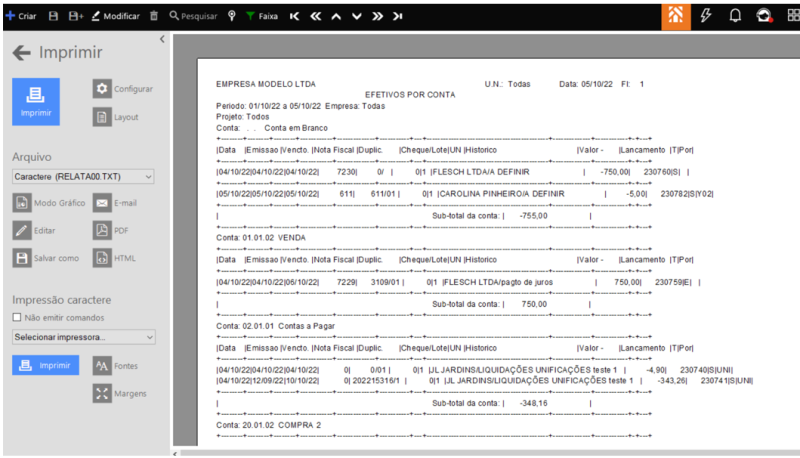Click EMPRESA MODELO LTDA header text
The width and height of the screenshot is (800, 458).
(x=266, y=84)
